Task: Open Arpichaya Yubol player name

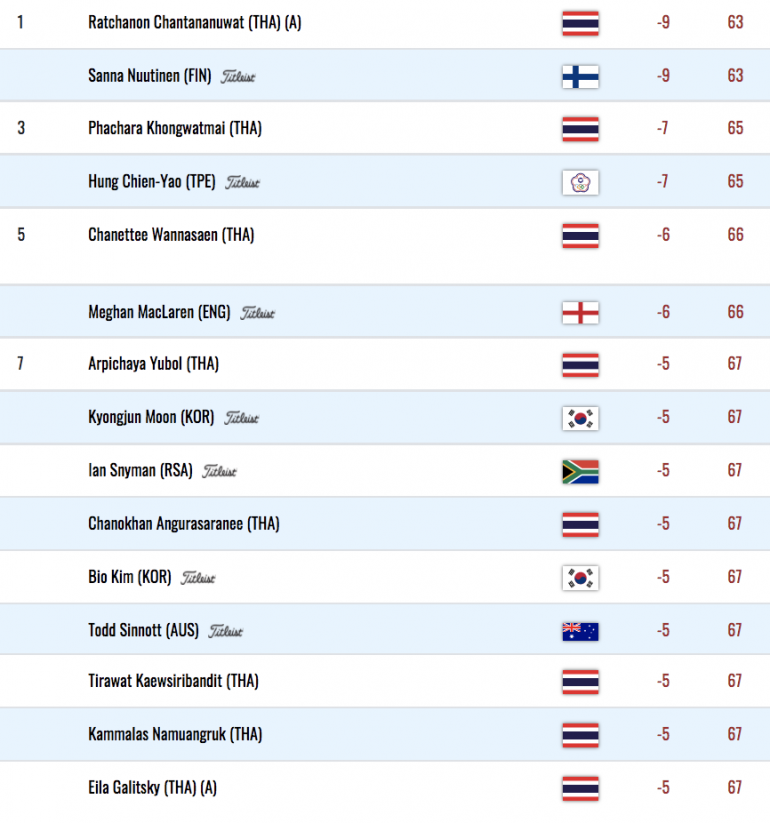Action: click(153, 363)
